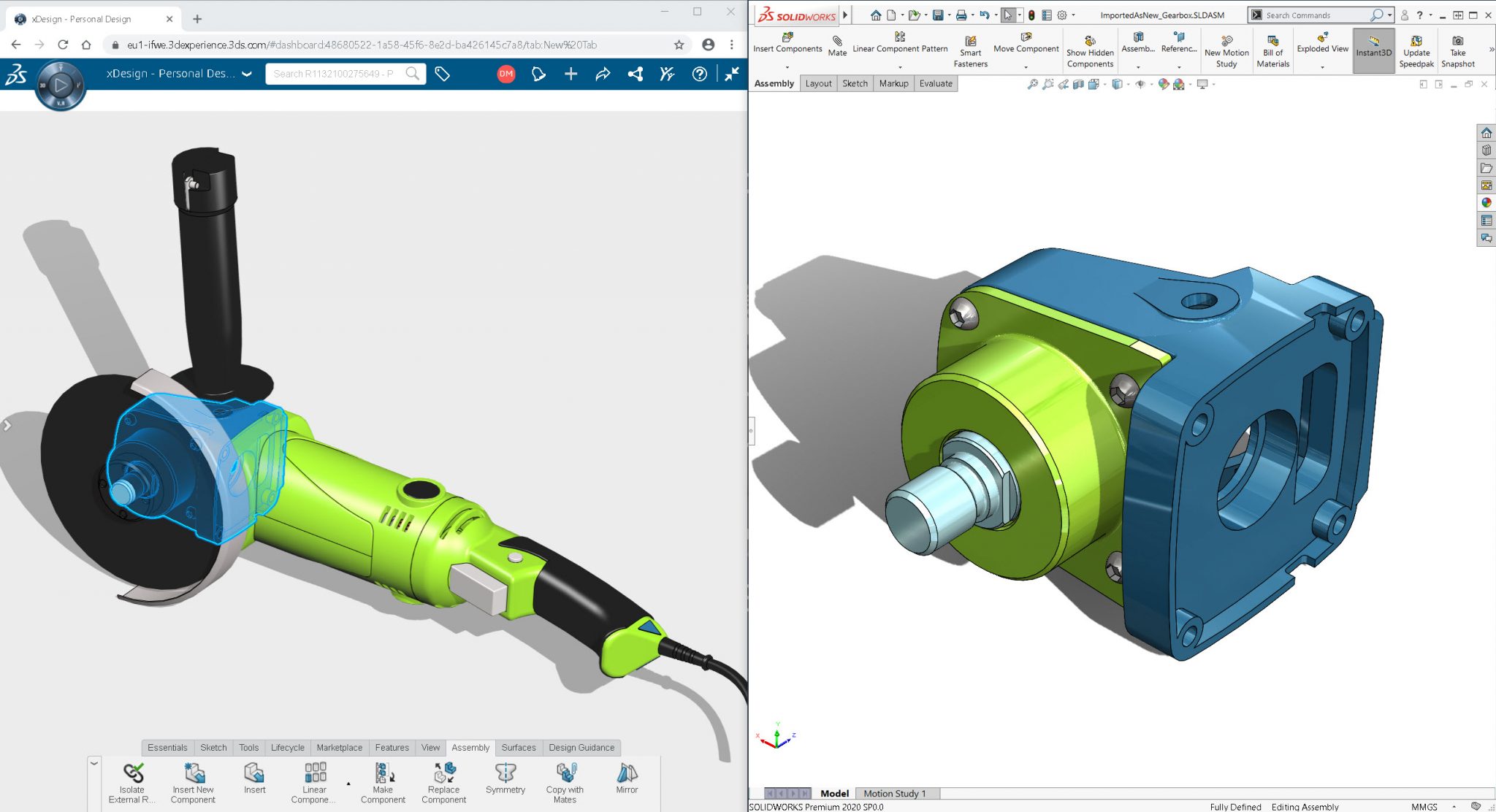Create an Exploded View
Viewport: 1496px width, 812px height.
tap(1322, 44)
